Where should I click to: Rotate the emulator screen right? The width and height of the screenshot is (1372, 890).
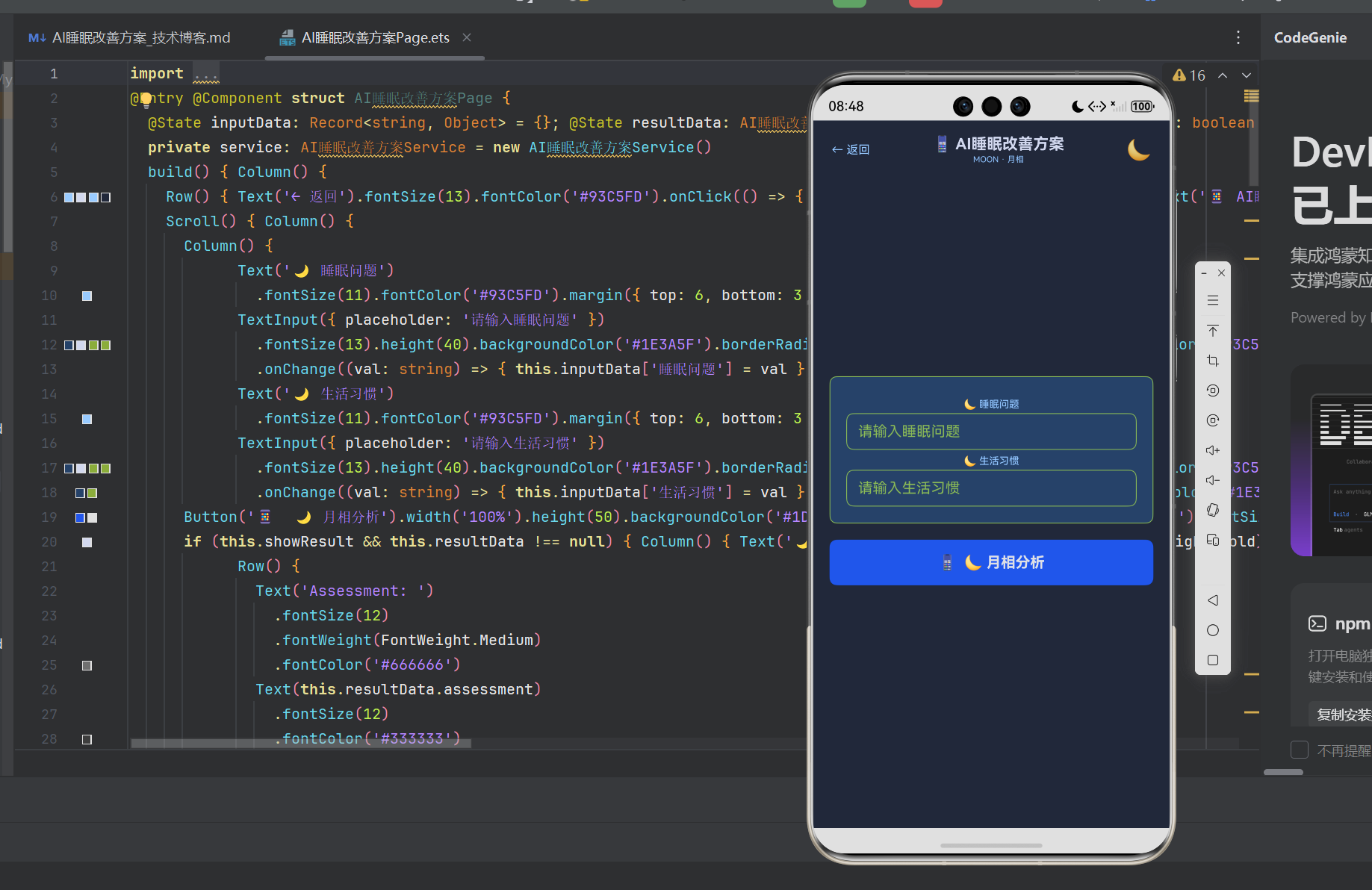click(x=1213, y=420)
